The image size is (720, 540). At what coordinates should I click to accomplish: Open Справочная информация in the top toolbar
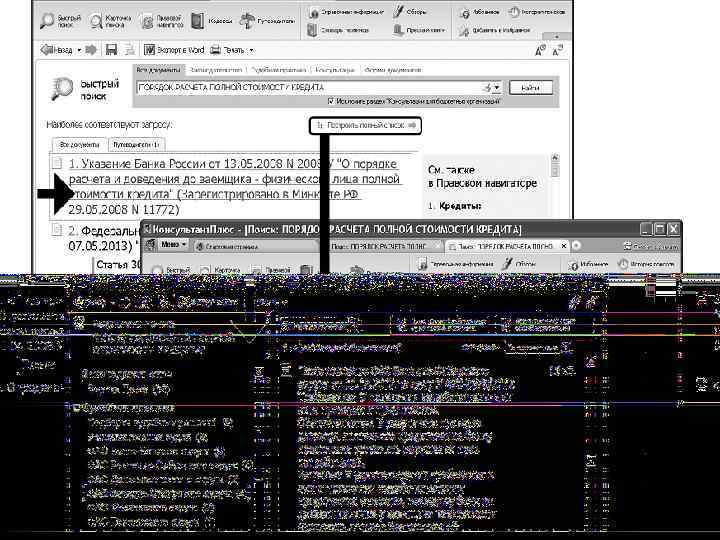[x=346, y=12]
